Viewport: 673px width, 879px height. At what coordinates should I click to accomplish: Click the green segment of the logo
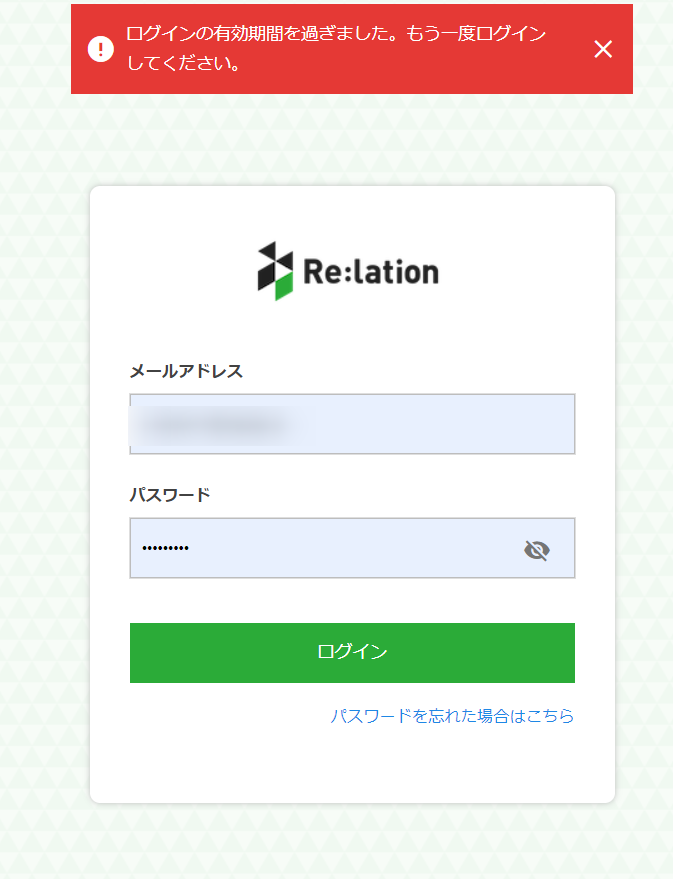(284, 288)
